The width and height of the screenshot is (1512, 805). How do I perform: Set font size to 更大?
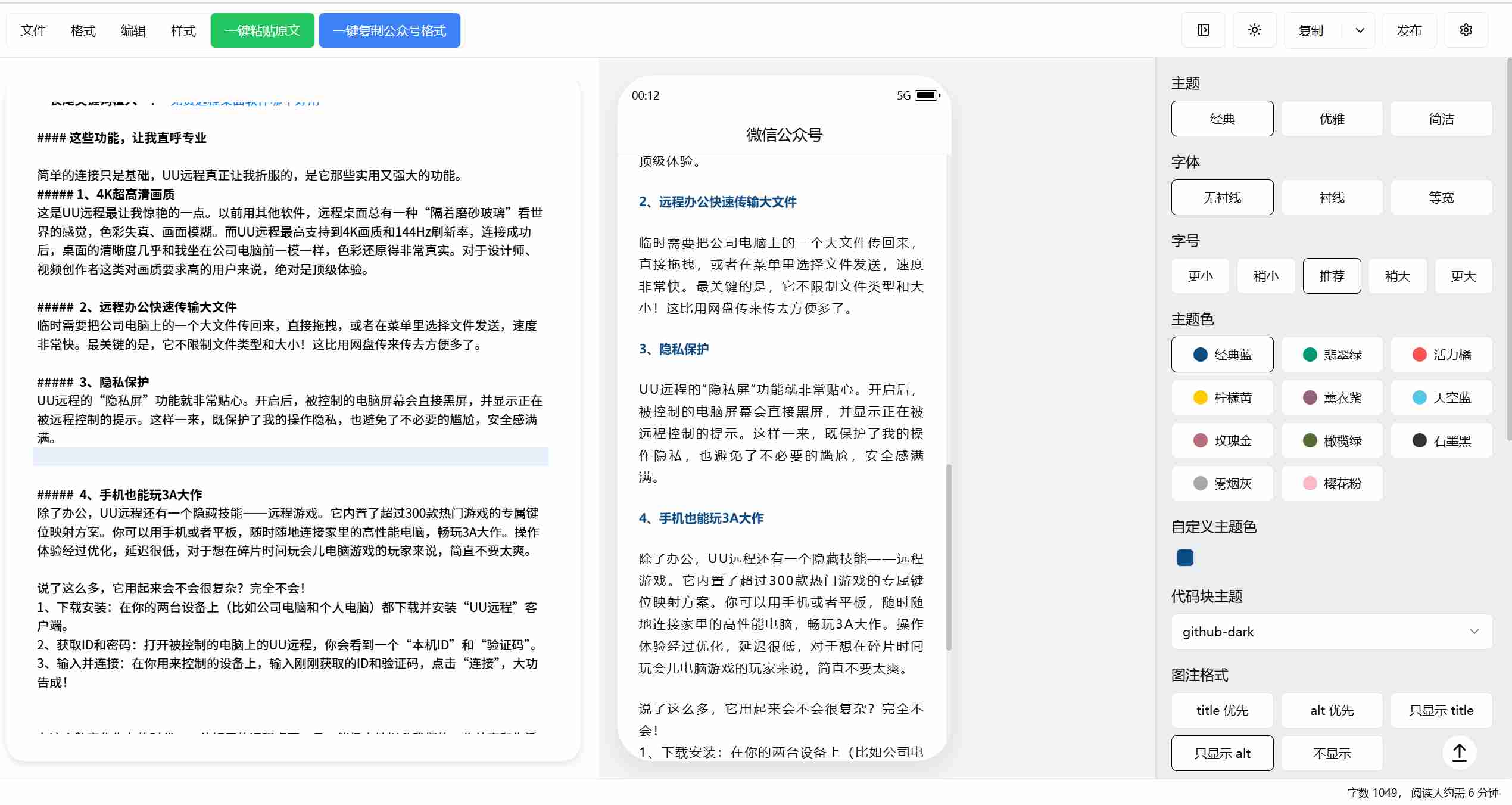click(x=1463, y=276)
